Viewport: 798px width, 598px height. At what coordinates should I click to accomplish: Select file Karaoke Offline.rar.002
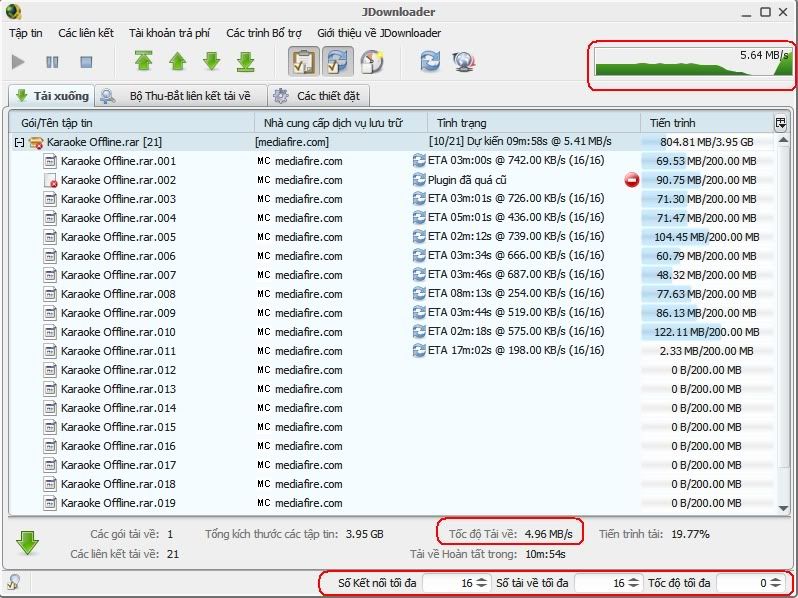(x=118, y=180)
